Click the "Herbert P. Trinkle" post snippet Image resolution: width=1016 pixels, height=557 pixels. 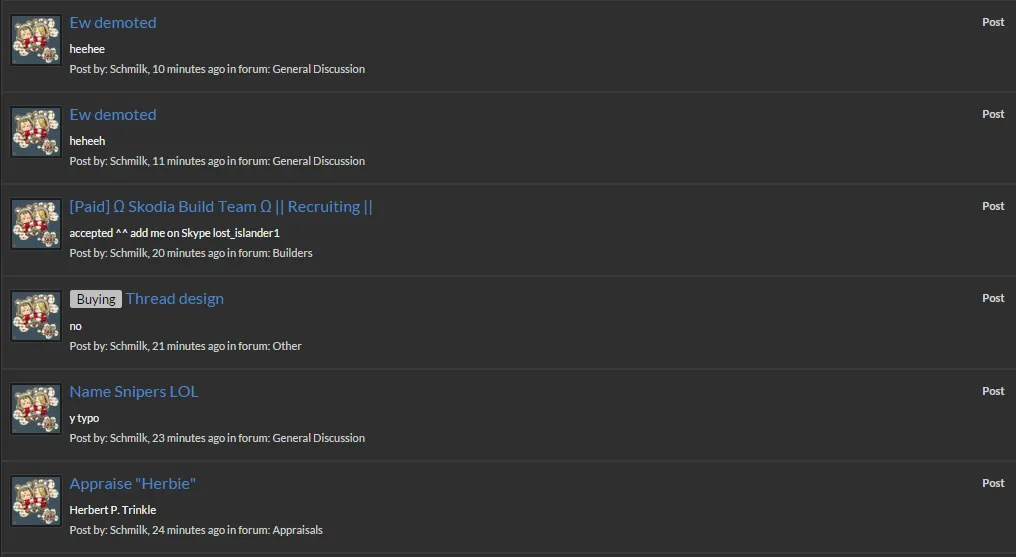click(113, 510)
